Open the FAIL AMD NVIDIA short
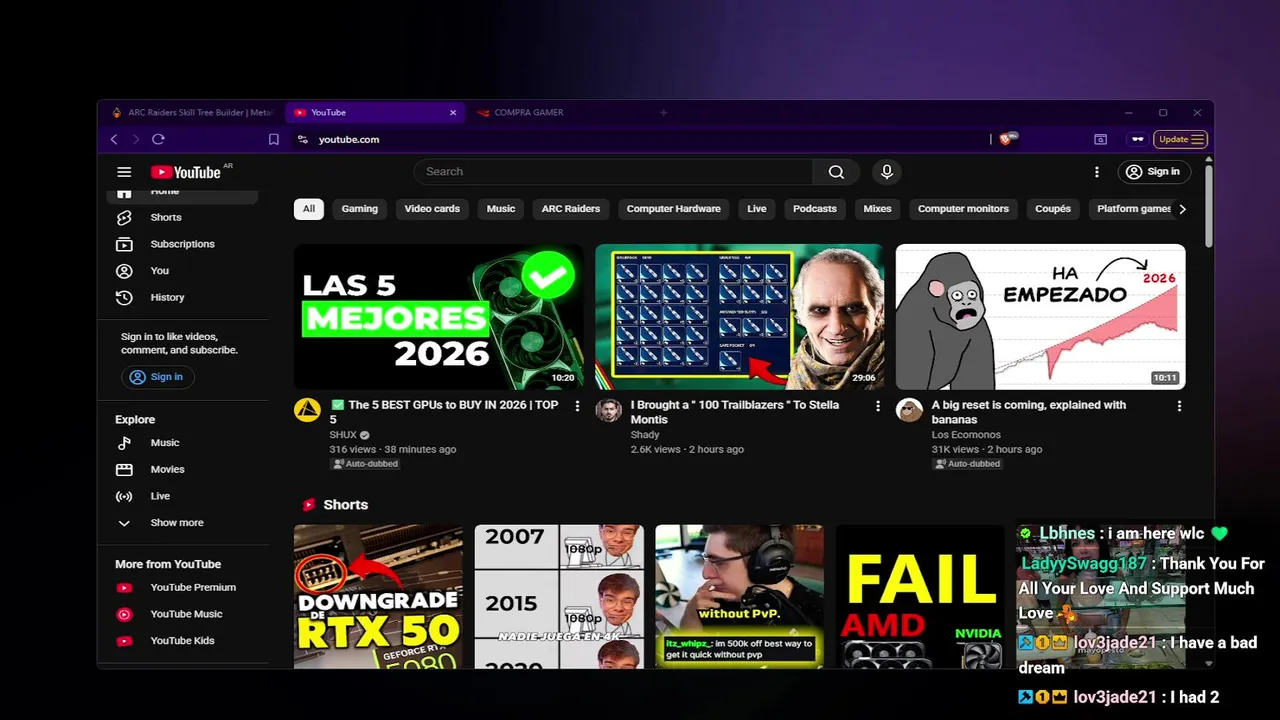The height and width of the screenshot is (720, 1280). [920, 596]
